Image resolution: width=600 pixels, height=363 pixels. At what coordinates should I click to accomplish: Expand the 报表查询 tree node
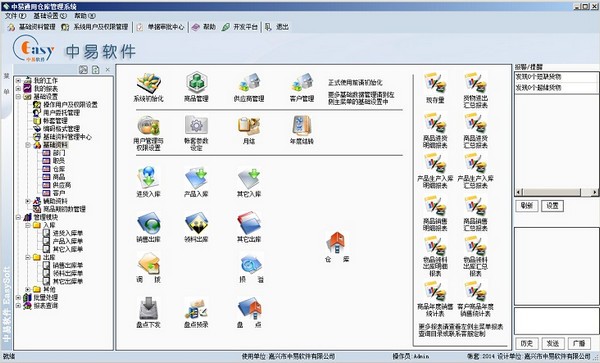point(18,306)
